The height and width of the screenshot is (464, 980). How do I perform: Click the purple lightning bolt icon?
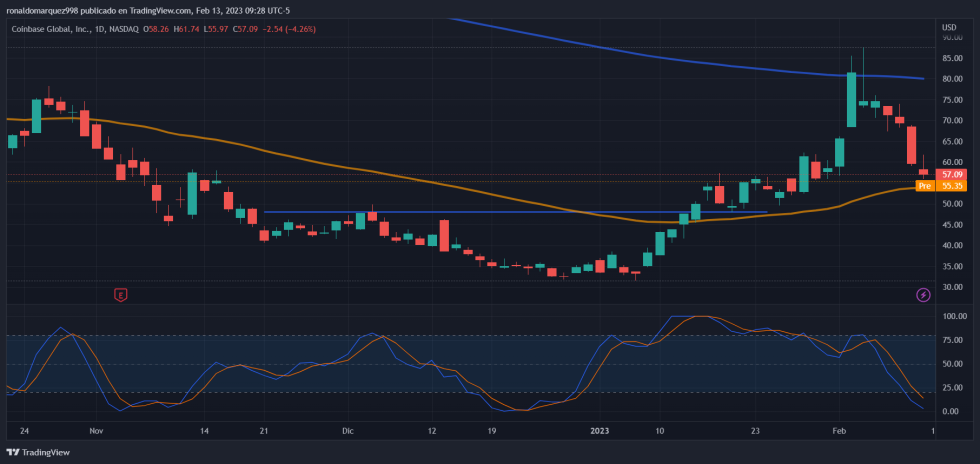tap(923, 295)
